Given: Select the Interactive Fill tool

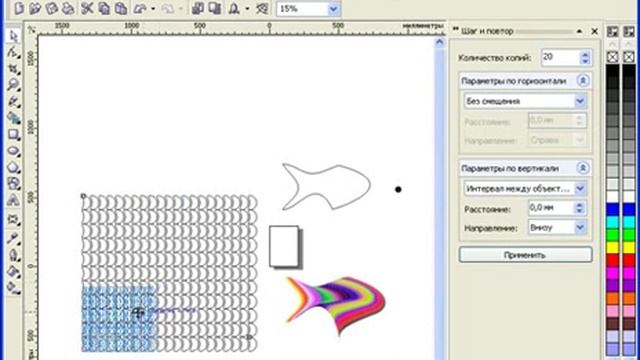Looking at the screenshot, I should click(13, 288).
